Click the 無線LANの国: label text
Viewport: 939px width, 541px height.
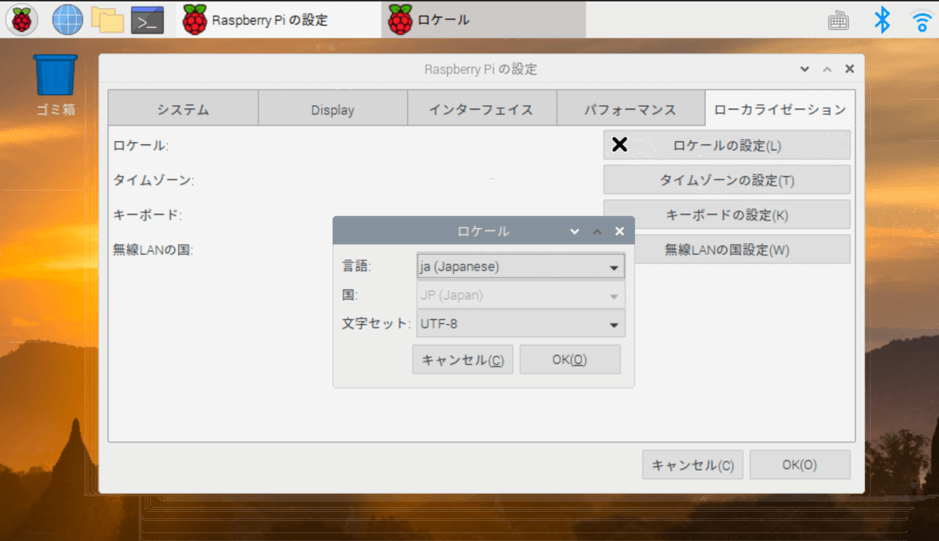pyautogui.click(x=153, y=249)
